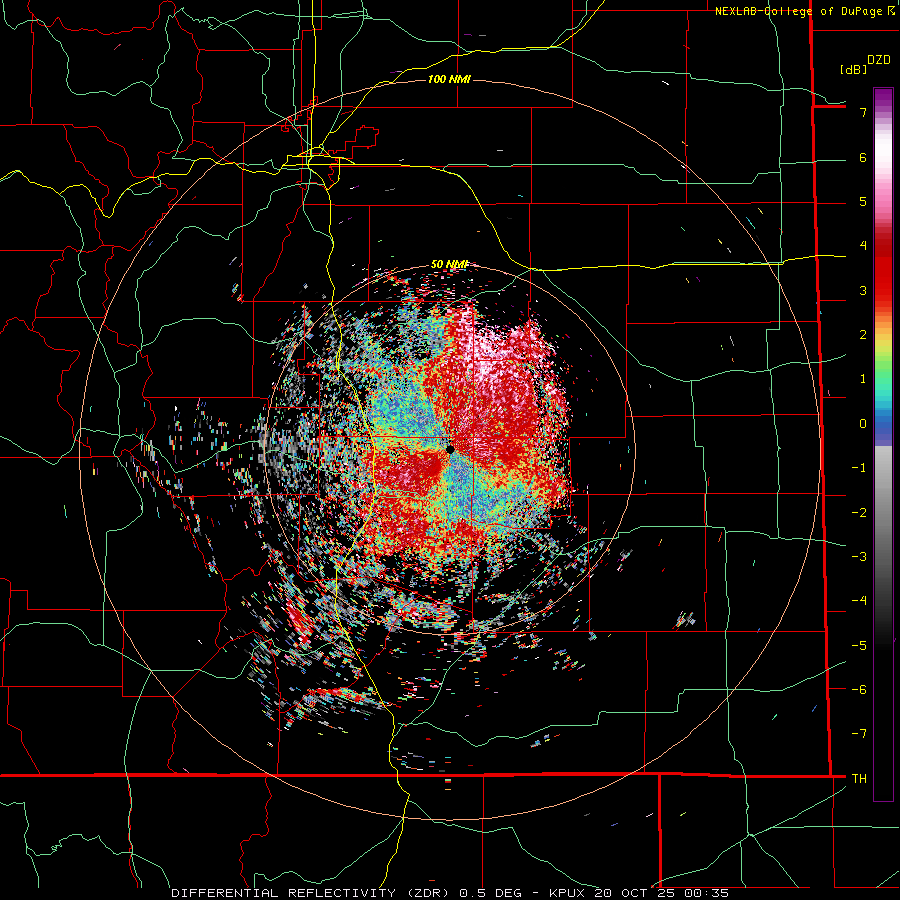Click the black radar site dot
This screenshot has width=900, height=900.
click(x=450, y=449)
